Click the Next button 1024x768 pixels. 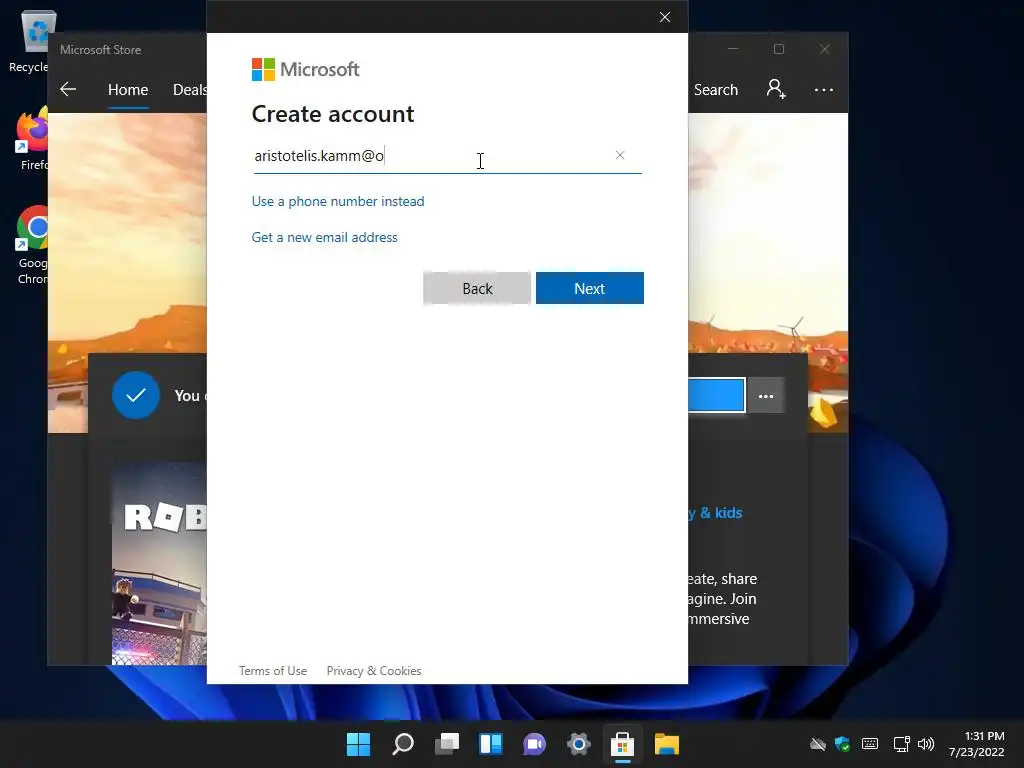(590, 288)
